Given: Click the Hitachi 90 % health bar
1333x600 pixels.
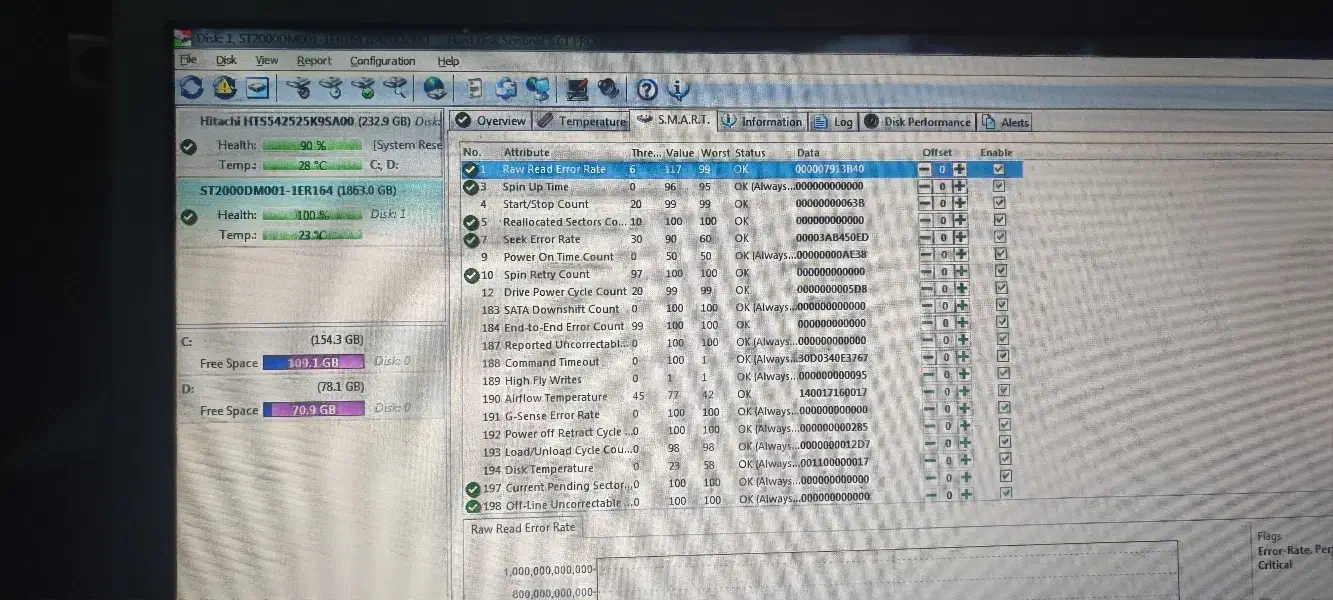Looking at the screenshot, I should 313,146.
